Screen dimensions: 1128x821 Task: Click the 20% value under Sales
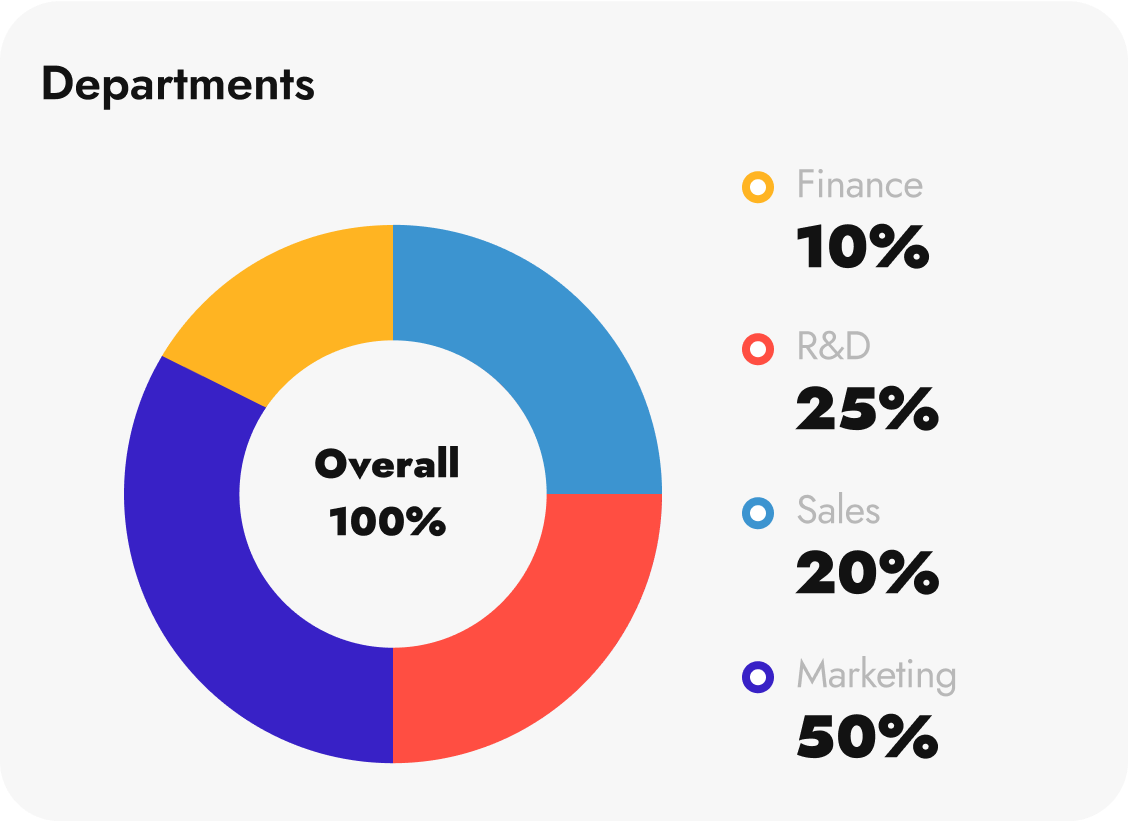click(867, 573)
